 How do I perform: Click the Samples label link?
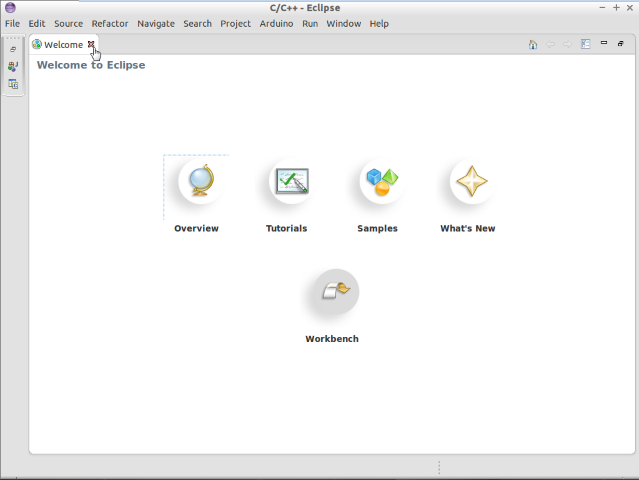377,228
